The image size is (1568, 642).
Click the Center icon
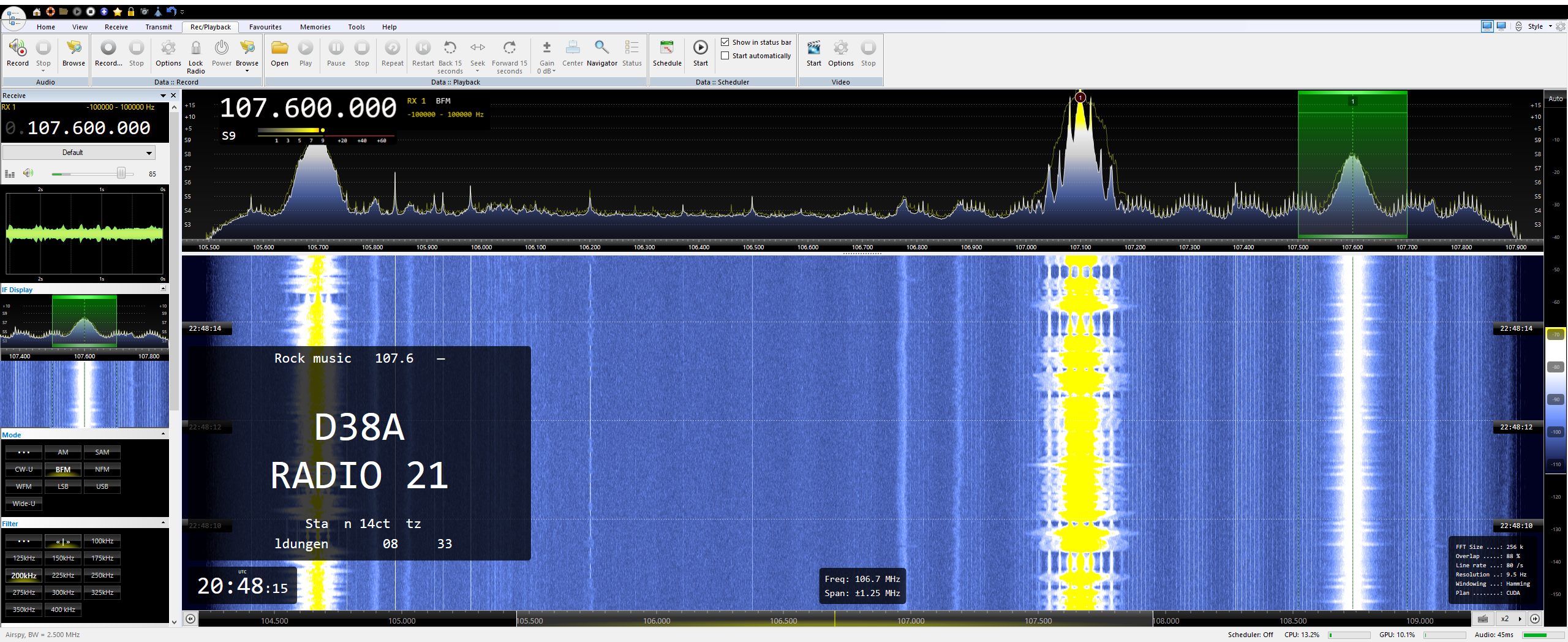572,48
